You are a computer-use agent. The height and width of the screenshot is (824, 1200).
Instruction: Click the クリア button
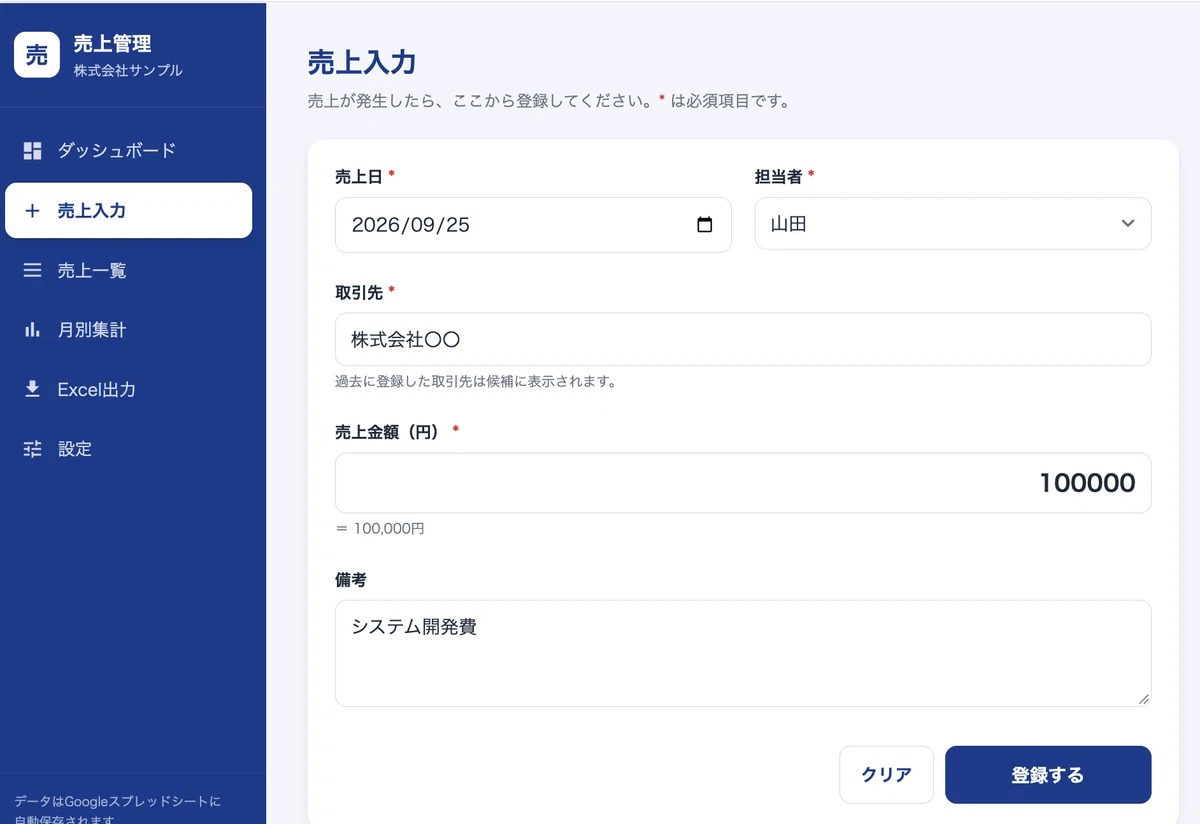click(x=886, y=775)
